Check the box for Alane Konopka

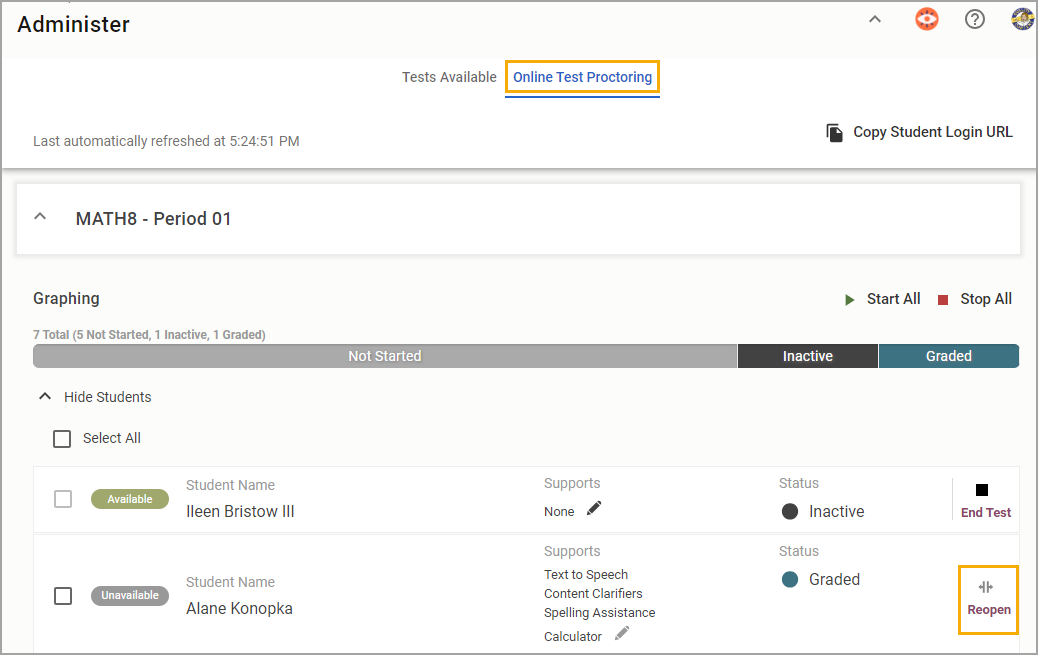click(63, 595)
